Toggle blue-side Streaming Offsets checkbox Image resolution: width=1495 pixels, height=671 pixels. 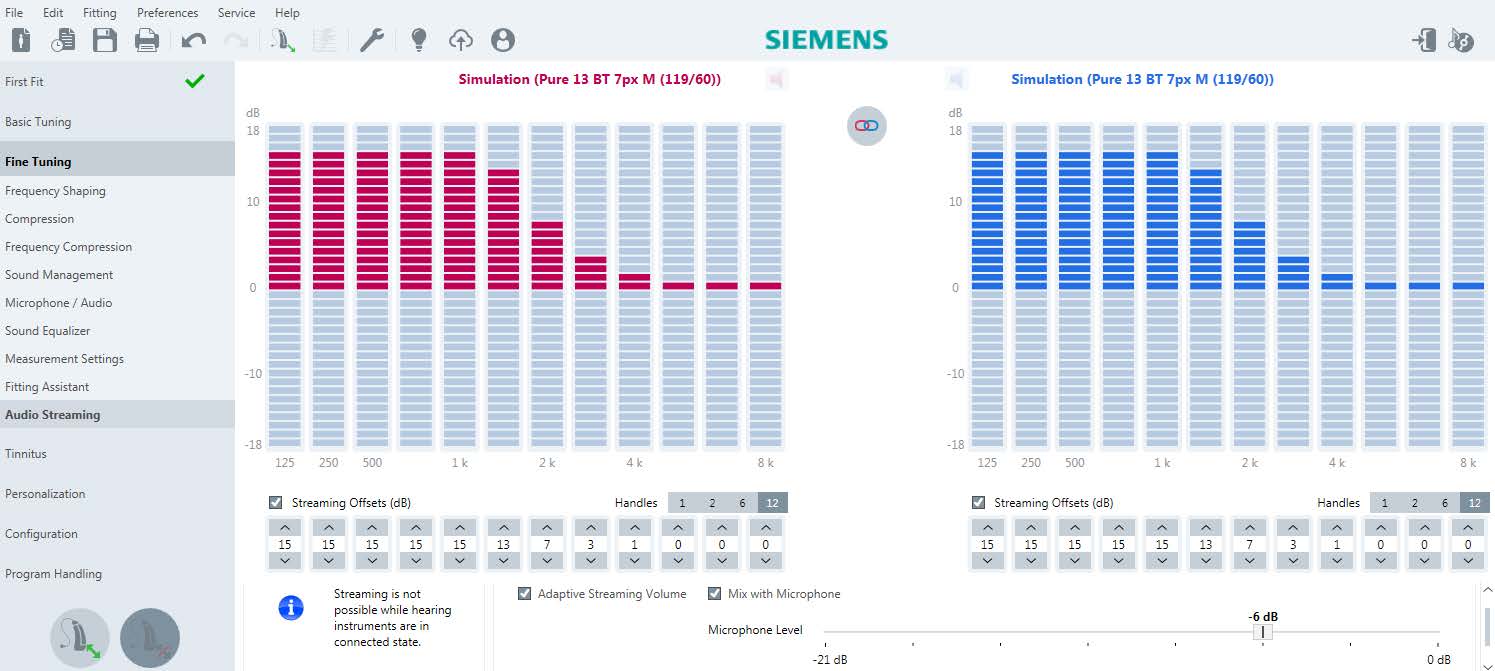click(978, 502)
